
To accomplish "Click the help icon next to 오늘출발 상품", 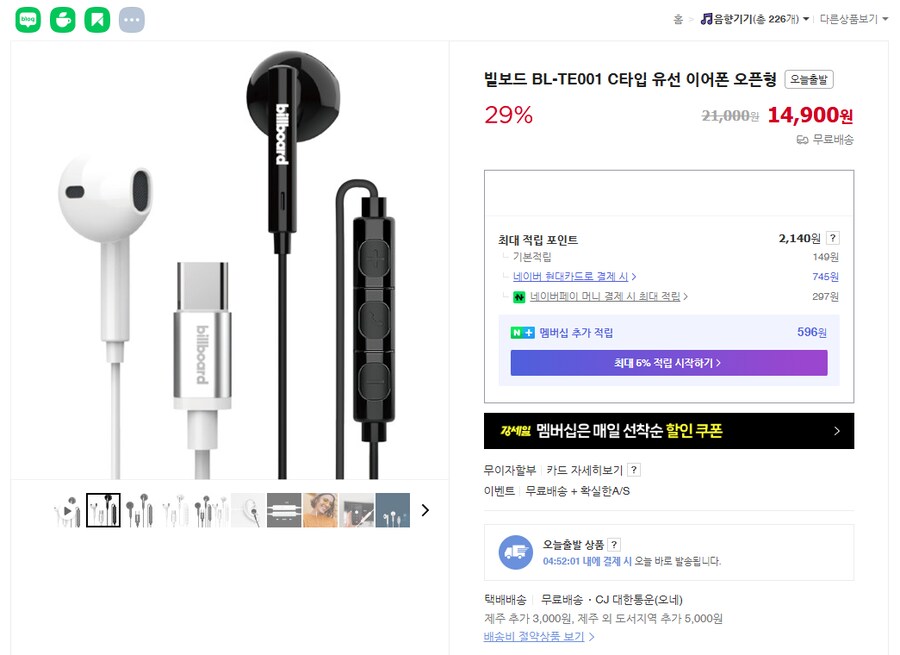I will 614,544.
